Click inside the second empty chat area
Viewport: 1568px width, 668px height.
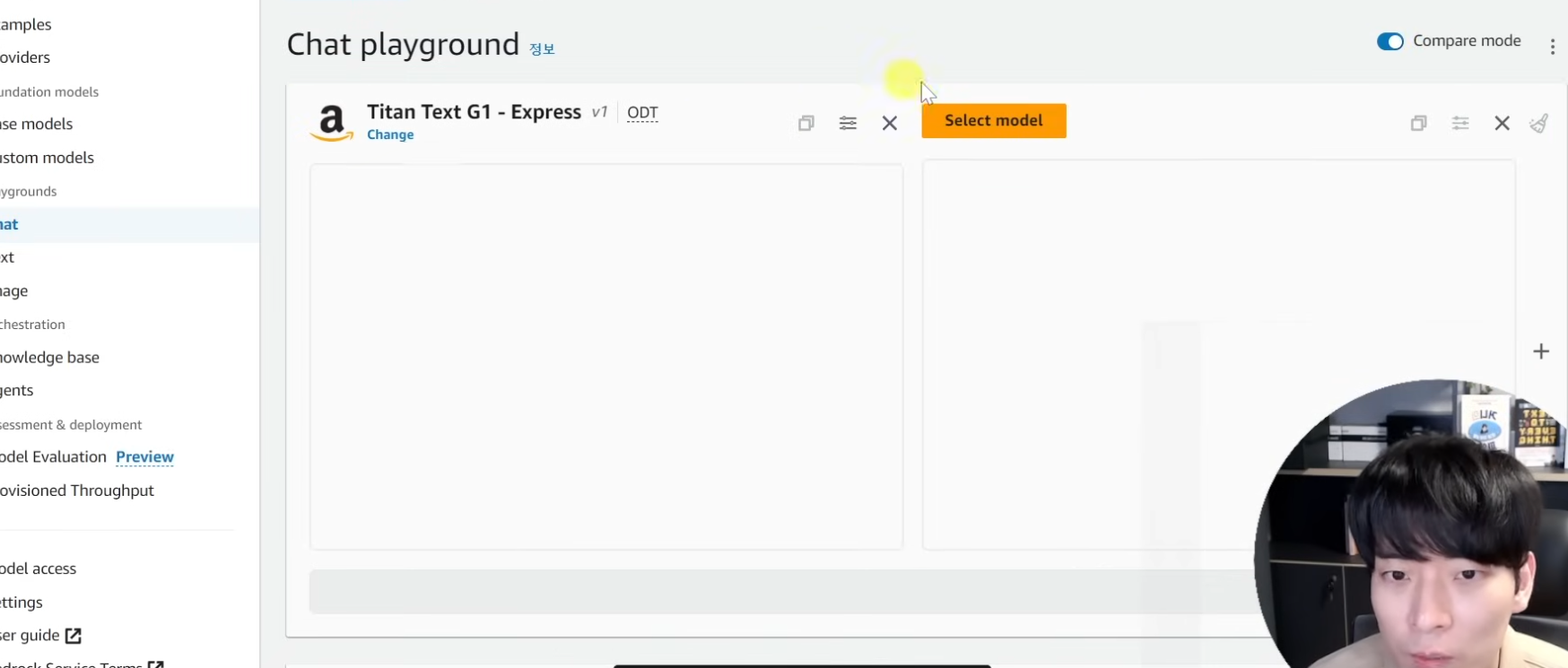(1218, 354)
